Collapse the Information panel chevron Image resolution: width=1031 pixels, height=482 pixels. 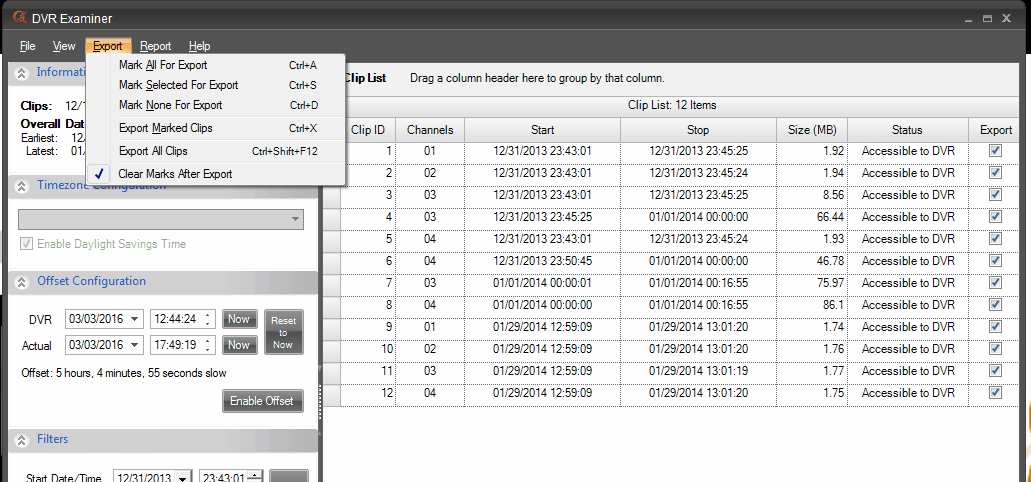22,73
